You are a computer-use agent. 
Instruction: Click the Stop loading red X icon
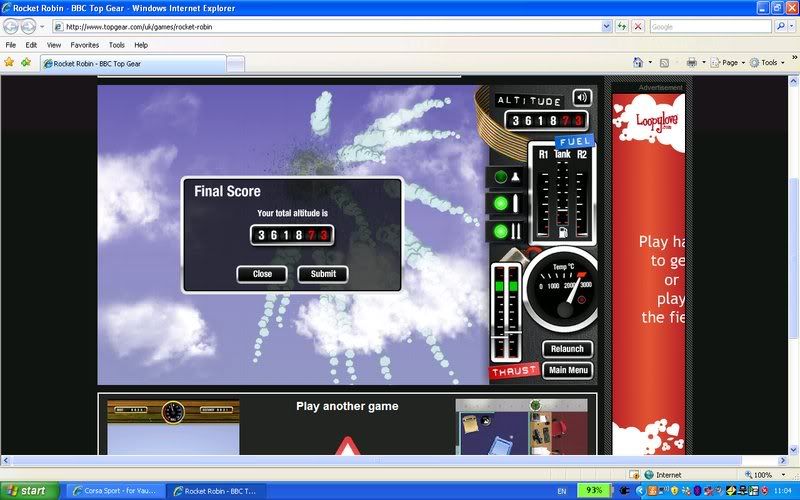(x=638, y=27)
